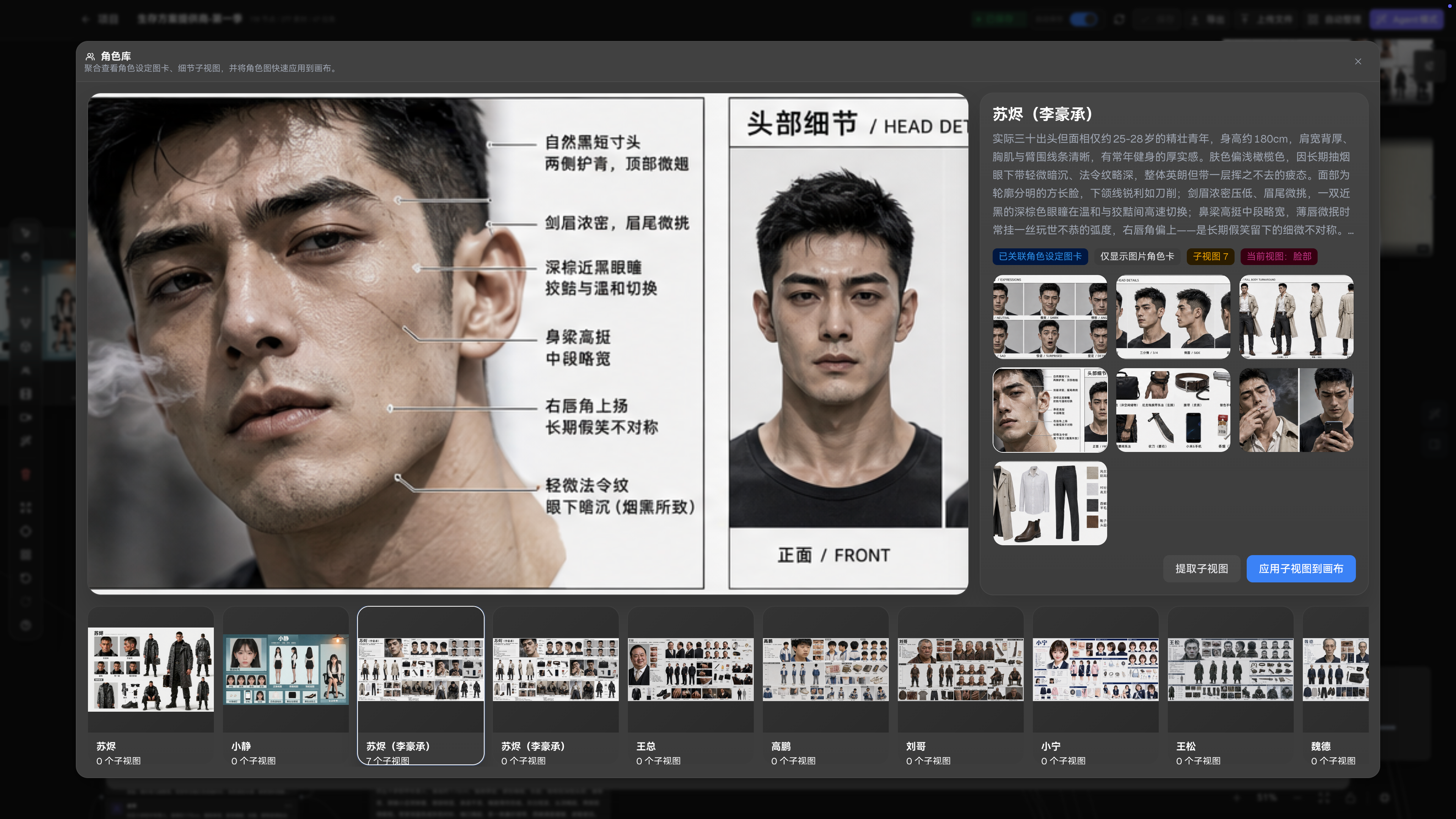This screenshot has width=1456, height=819.
Task: Toggle the blue switch in the background toolbar
Action: [x=1084, y=19]
